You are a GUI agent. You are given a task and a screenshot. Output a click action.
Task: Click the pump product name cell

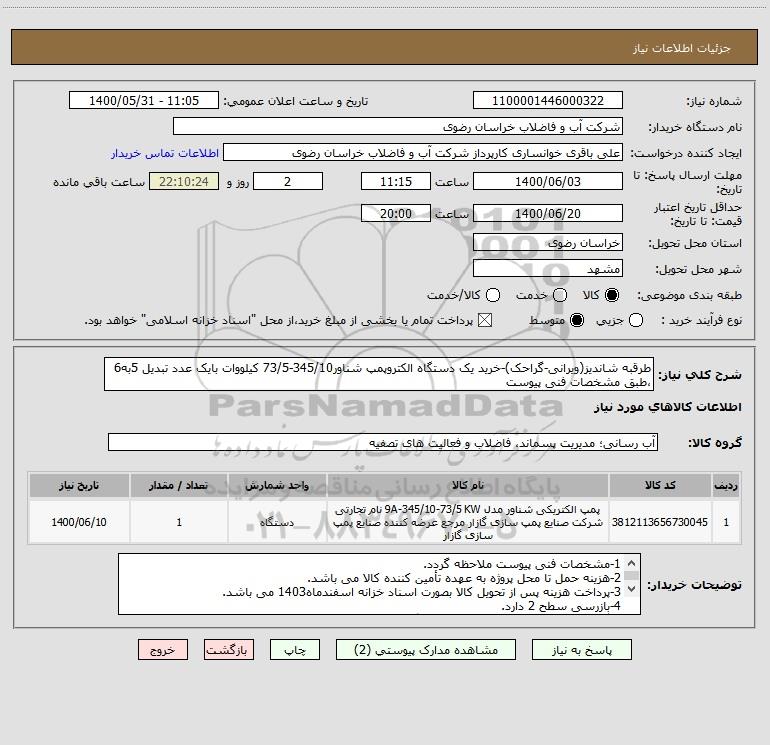coord(468,522)
